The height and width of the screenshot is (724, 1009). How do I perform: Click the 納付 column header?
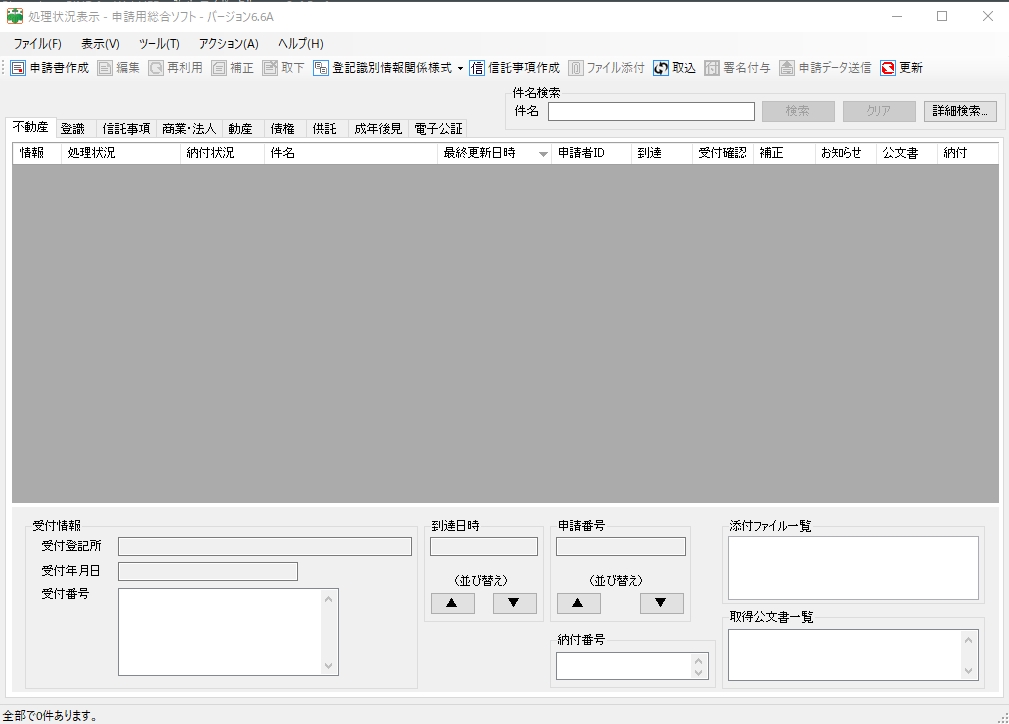[967, 153]
